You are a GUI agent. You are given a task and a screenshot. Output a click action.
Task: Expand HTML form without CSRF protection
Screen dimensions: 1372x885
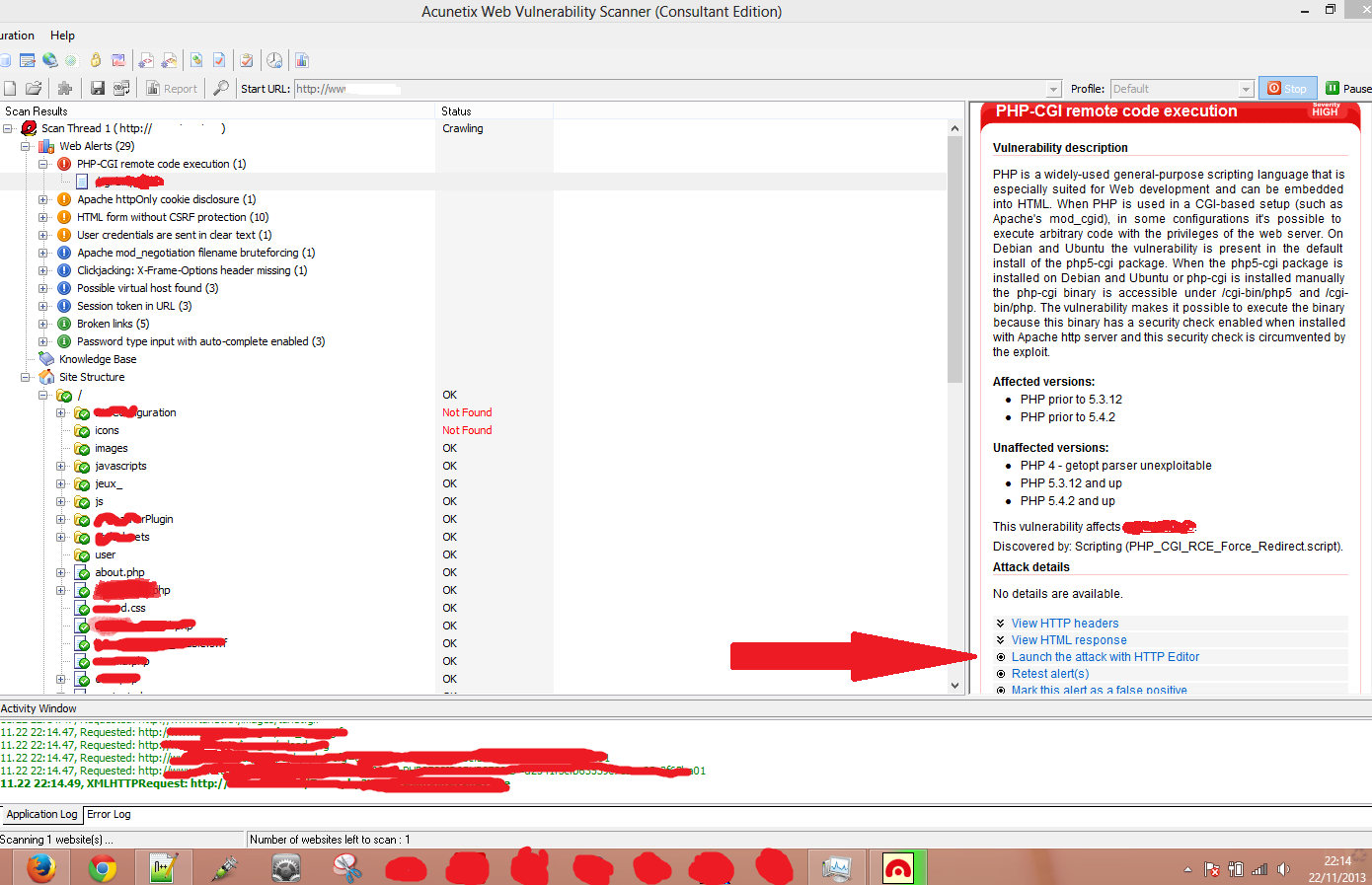pos(43,217)
